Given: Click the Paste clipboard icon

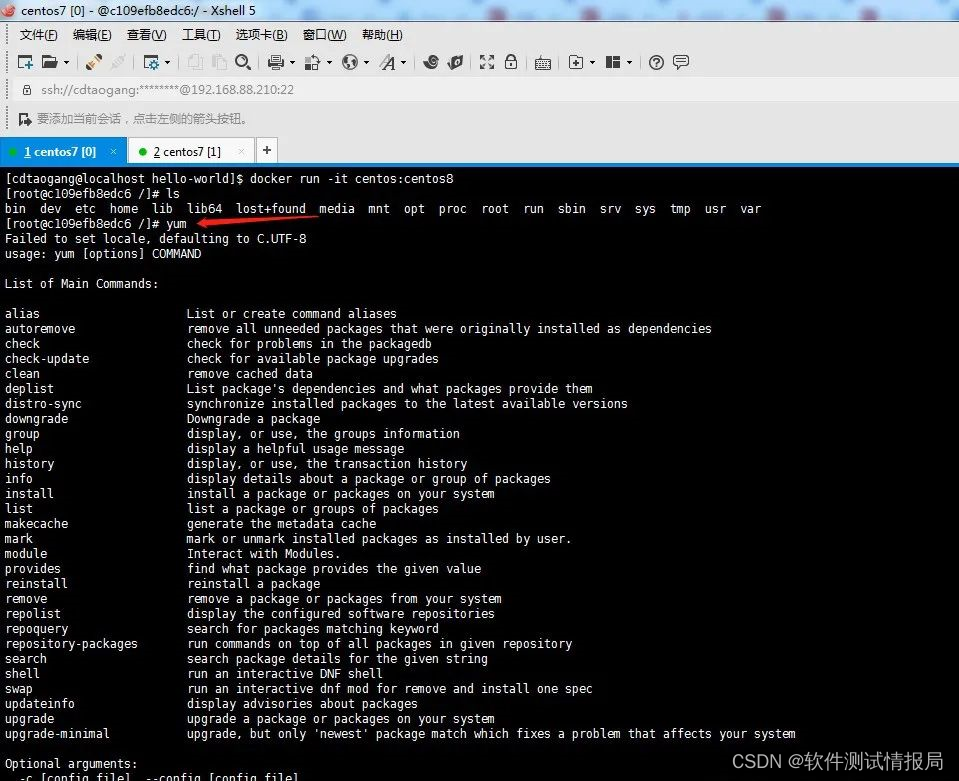Looking at the screenshot, I should [x=219, y=62].
